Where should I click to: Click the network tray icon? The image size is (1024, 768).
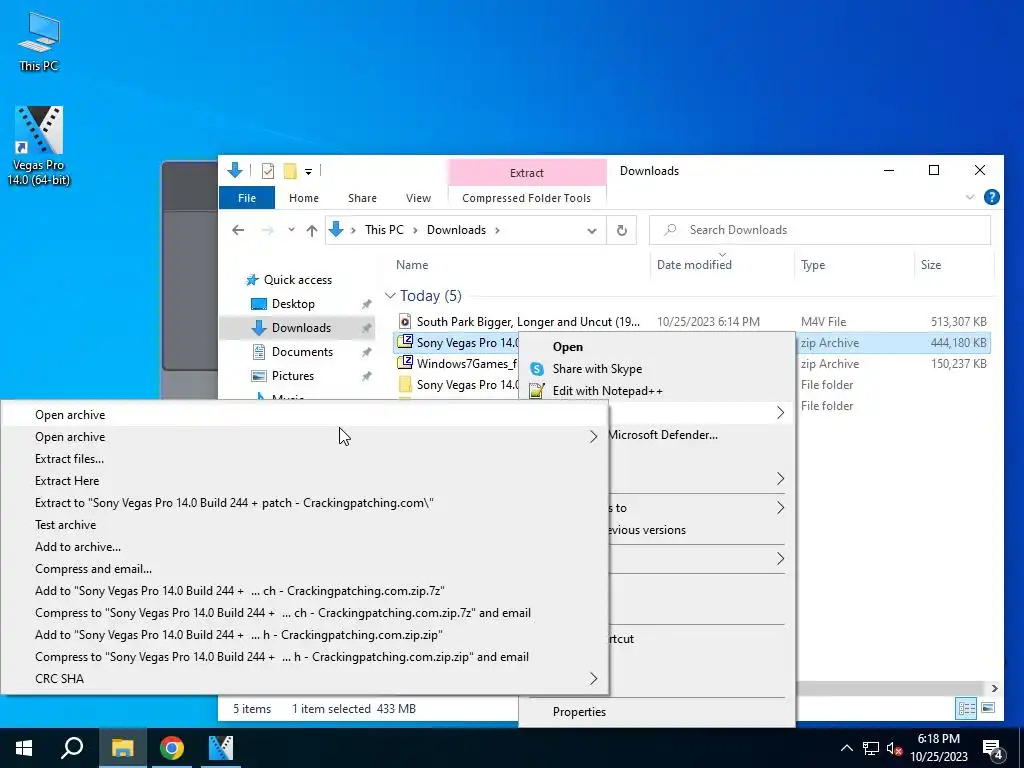click(x=871, y=748)
